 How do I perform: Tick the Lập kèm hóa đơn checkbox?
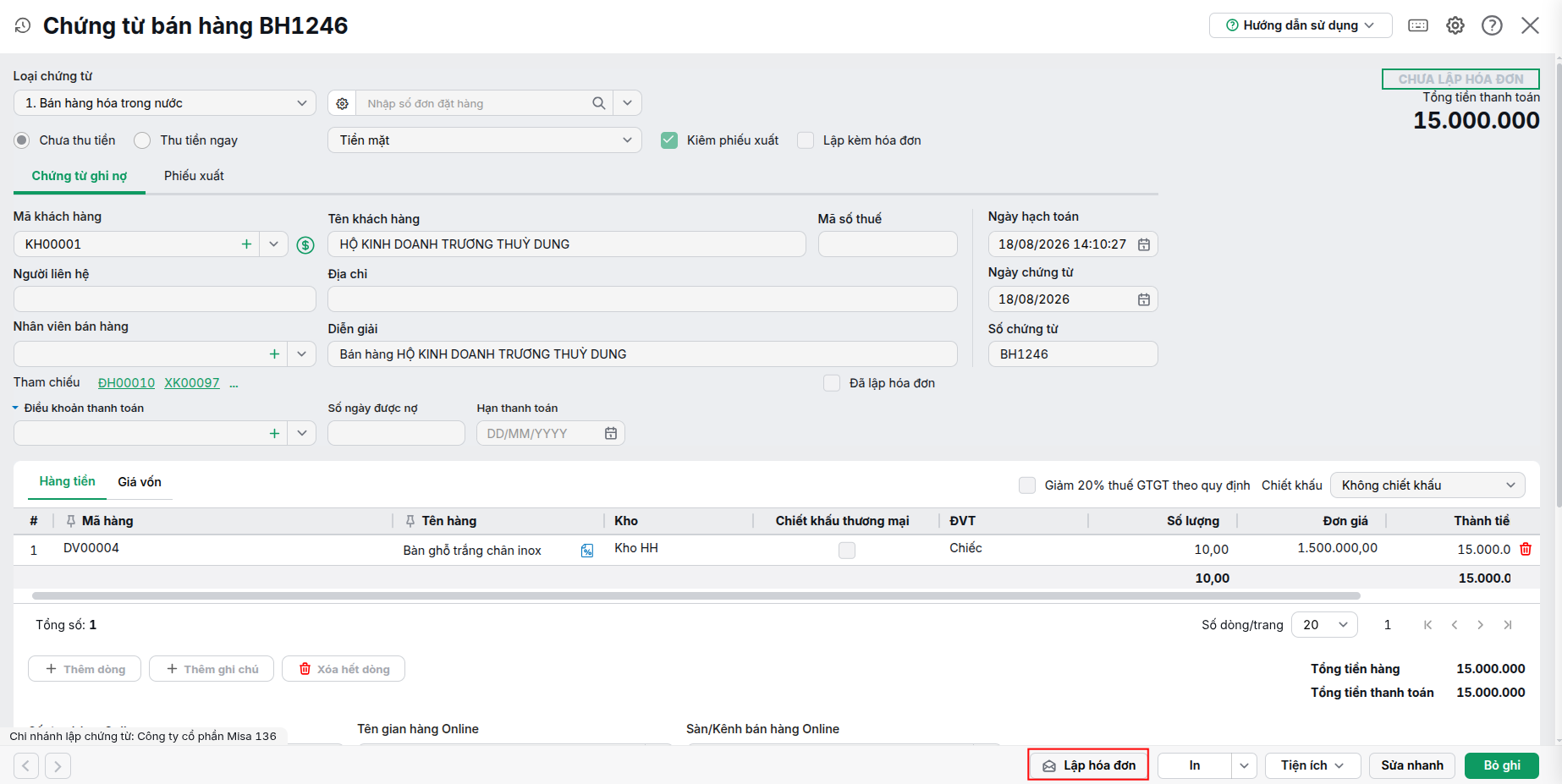click(x=806, y=140)
